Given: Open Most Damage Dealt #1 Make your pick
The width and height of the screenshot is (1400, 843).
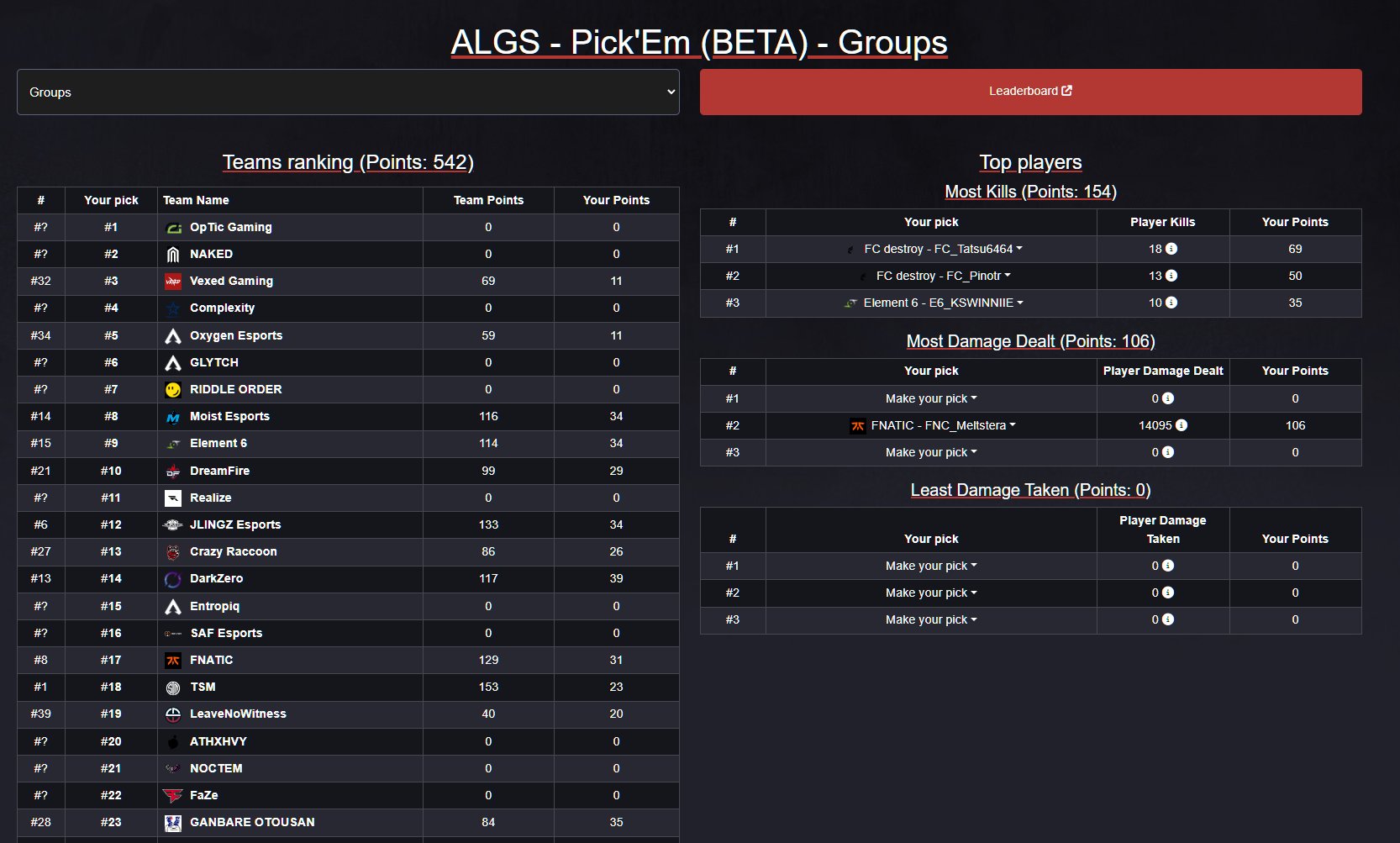Looking at the screenshot, I should click(x=931, y=398).
